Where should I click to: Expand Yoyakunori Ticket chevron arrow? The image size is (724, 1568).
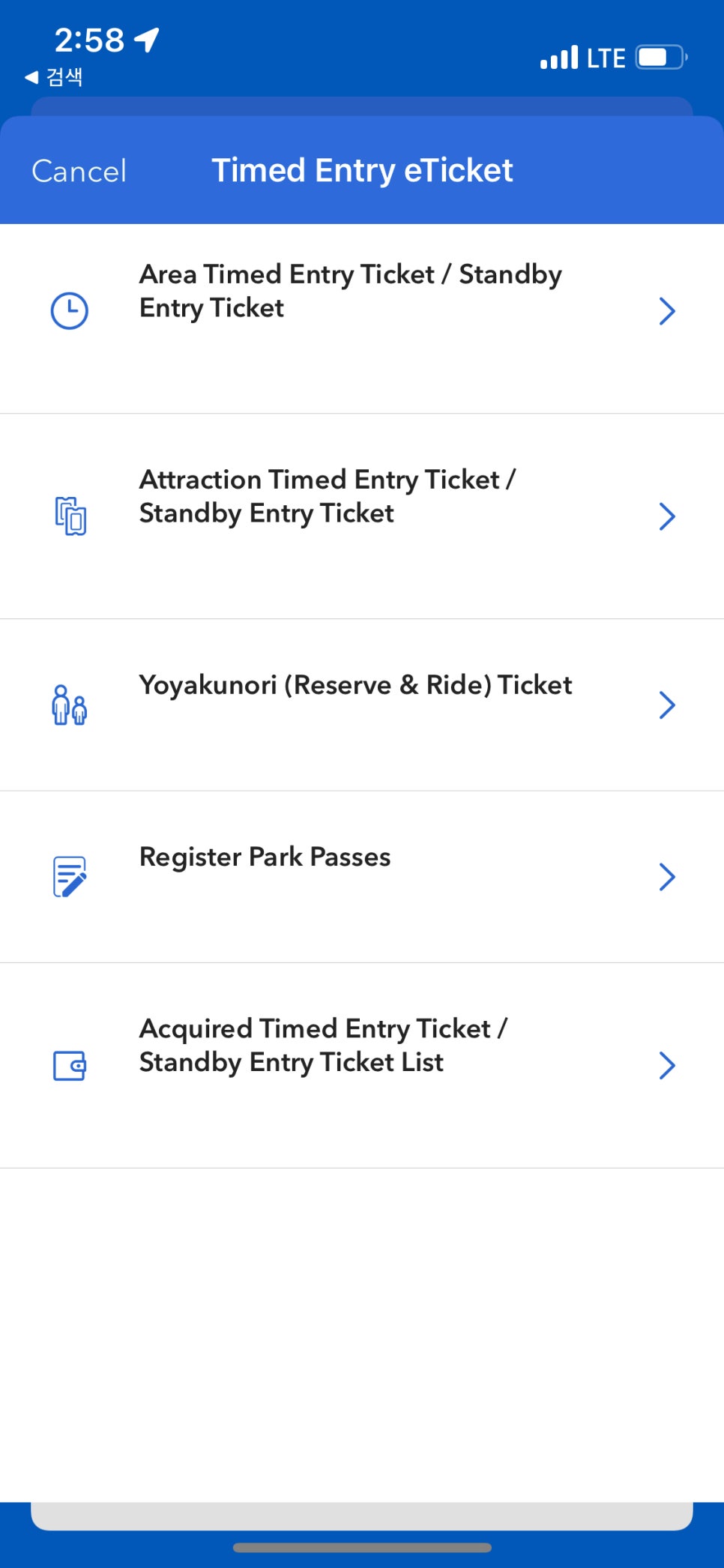[x=667, y=705]
